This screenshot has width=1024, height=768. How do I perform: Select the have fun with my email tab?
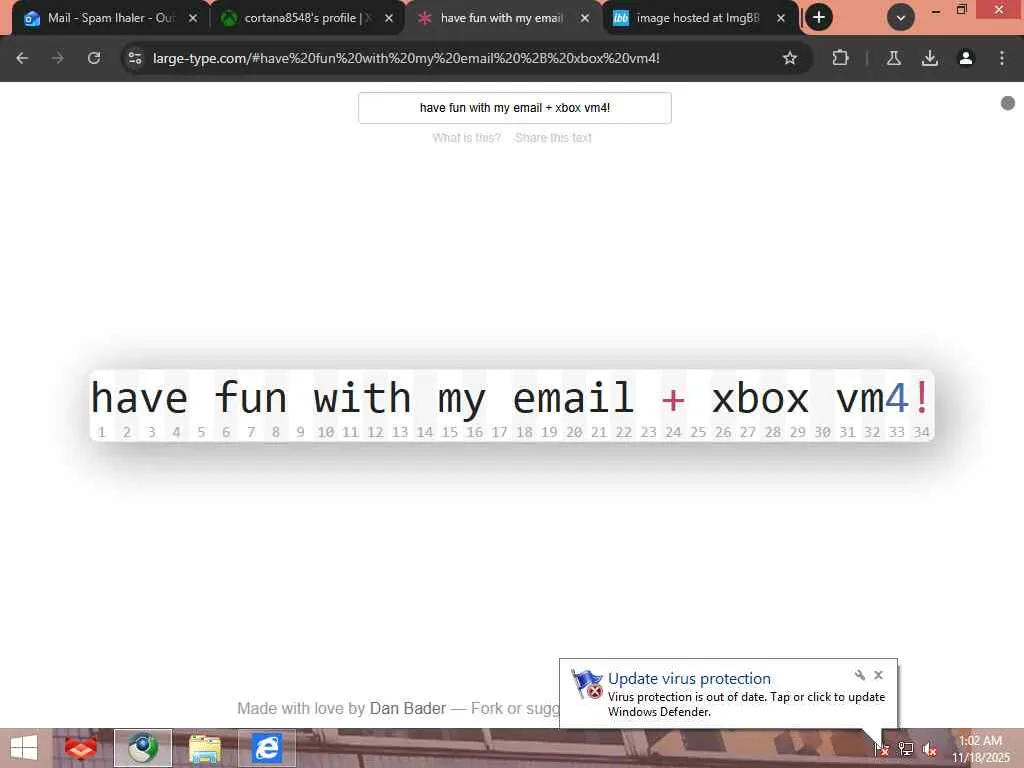tap(503, 18)
